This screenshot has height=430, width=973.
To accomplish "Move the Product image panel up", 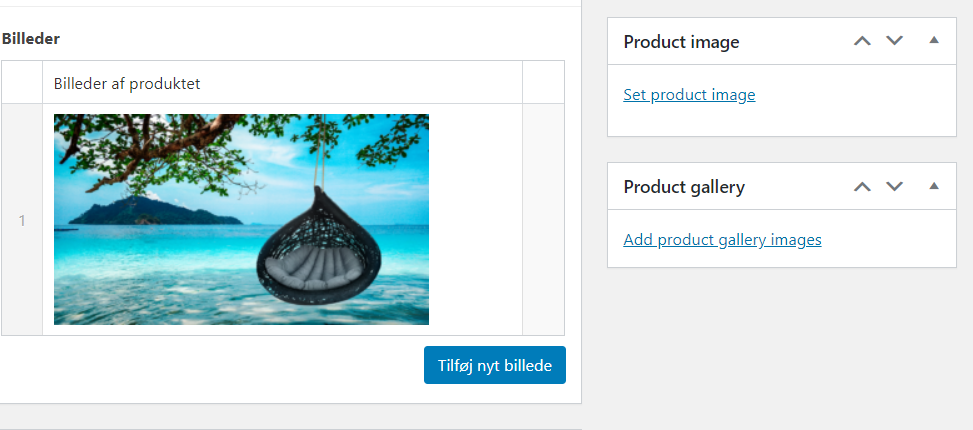I will click(862, 41).
